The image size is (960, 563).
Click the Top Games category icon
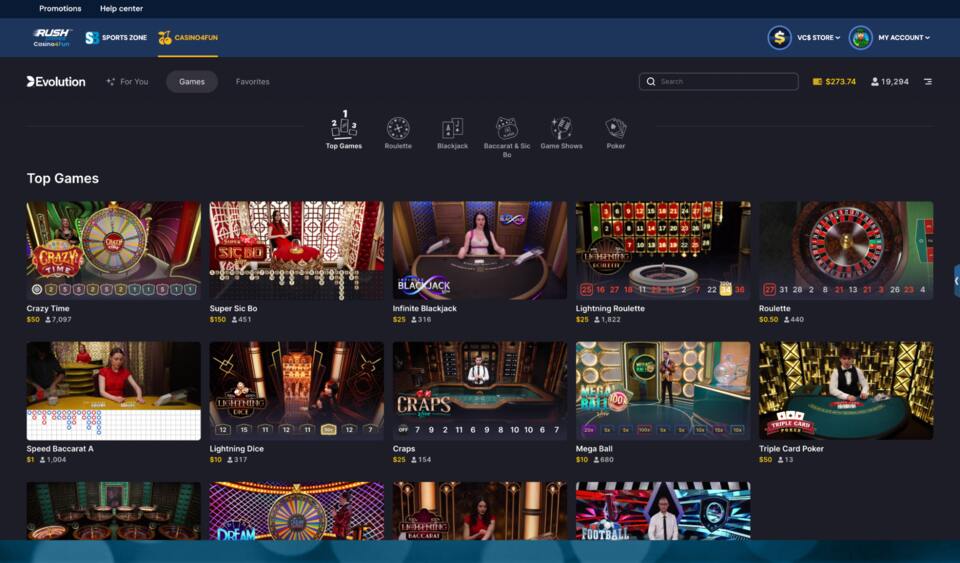click(x=344, y=129)
